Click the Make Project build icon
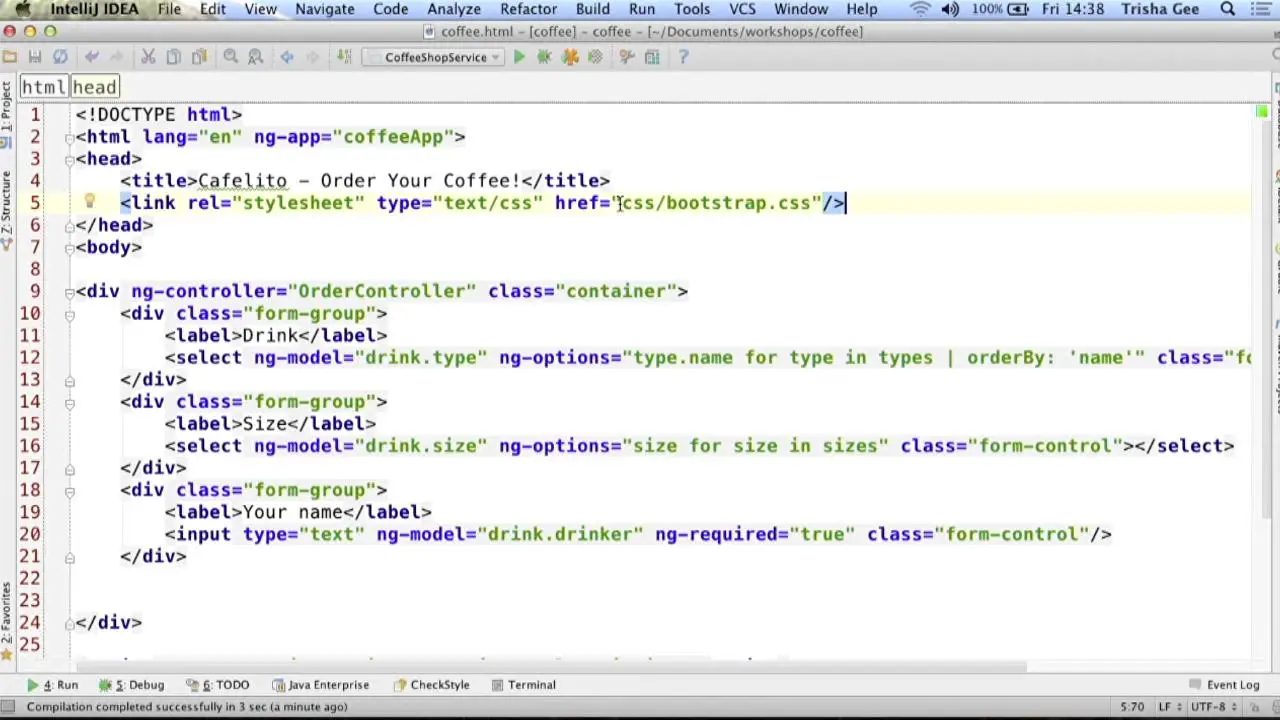 (344, 57)
